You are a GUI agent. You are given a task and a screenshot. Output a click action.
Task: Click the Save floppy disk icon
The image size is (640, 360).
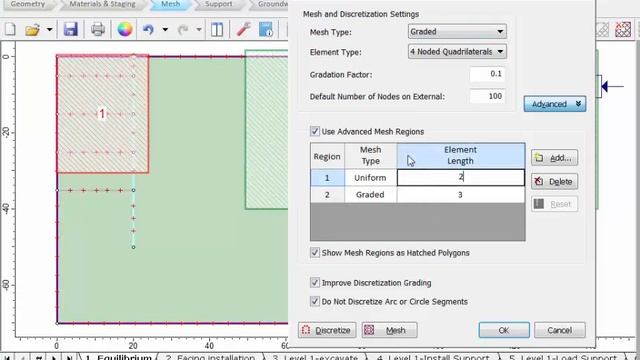pos(71,29)
